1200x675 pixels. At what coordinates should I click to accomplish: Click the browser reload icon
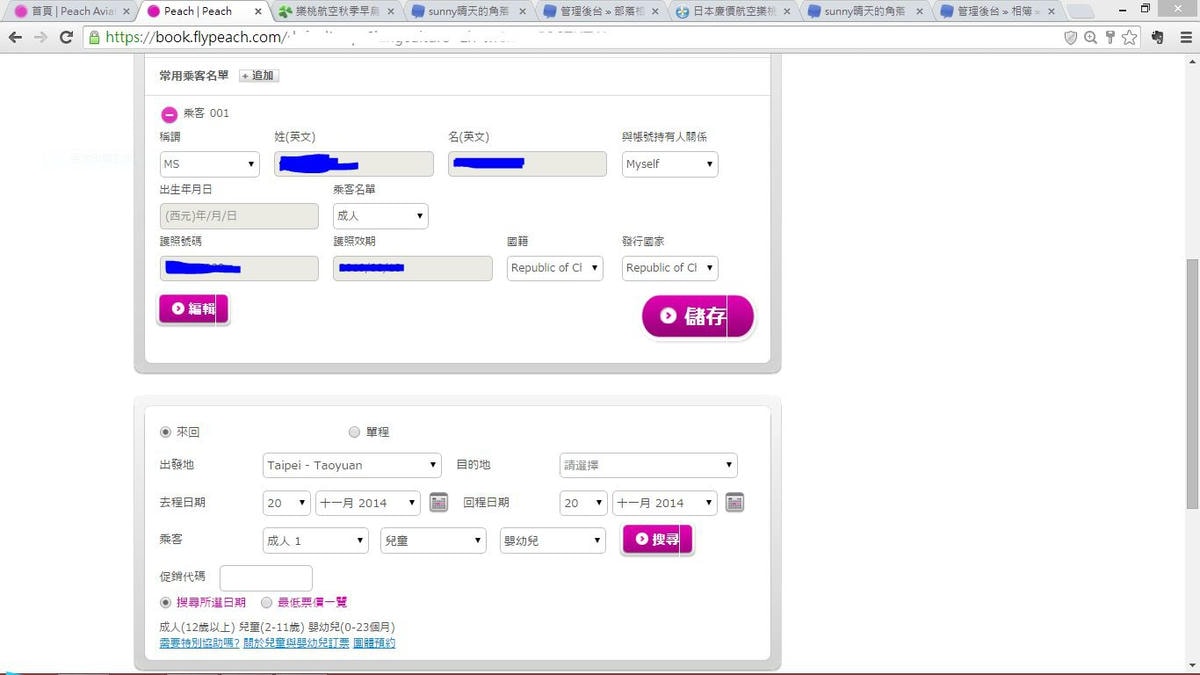pos(66,37)
